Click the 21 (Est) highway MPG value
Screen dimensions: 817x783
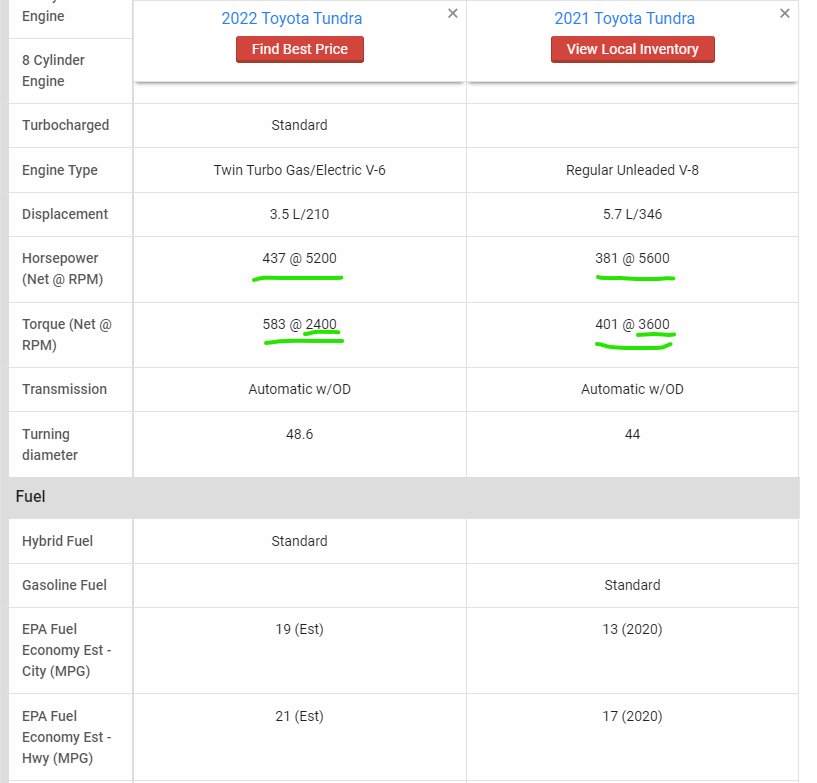(300, 716)
